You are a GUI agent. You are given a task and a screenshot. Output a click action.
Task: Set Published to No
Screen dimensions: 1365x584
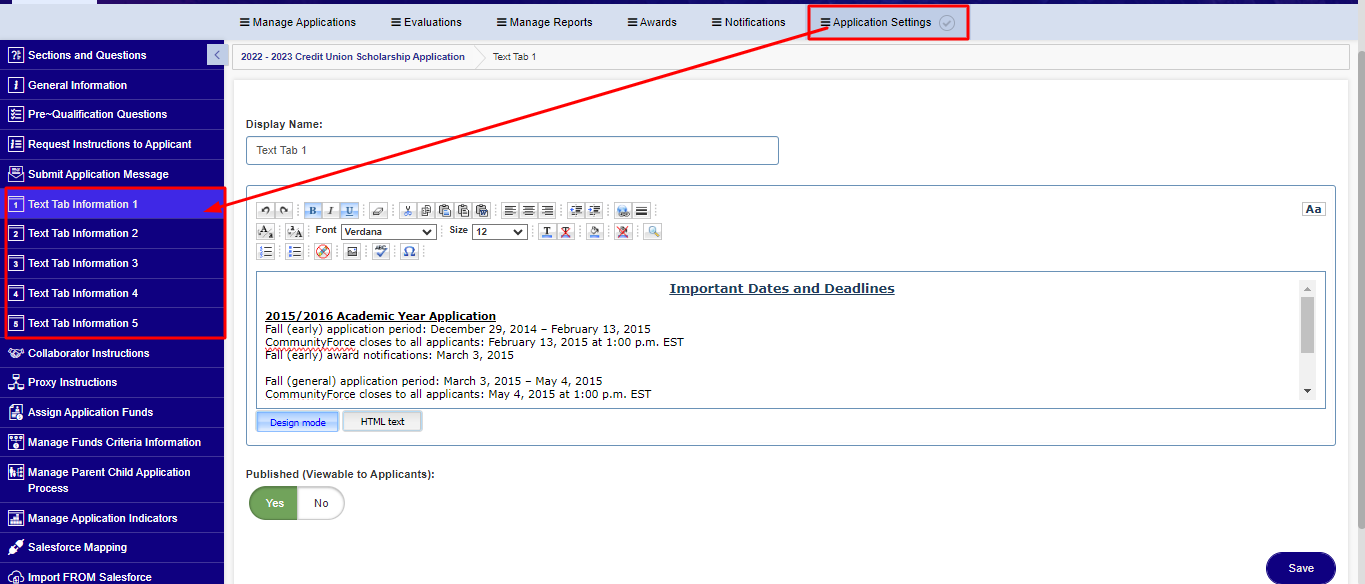click(321, 503)
